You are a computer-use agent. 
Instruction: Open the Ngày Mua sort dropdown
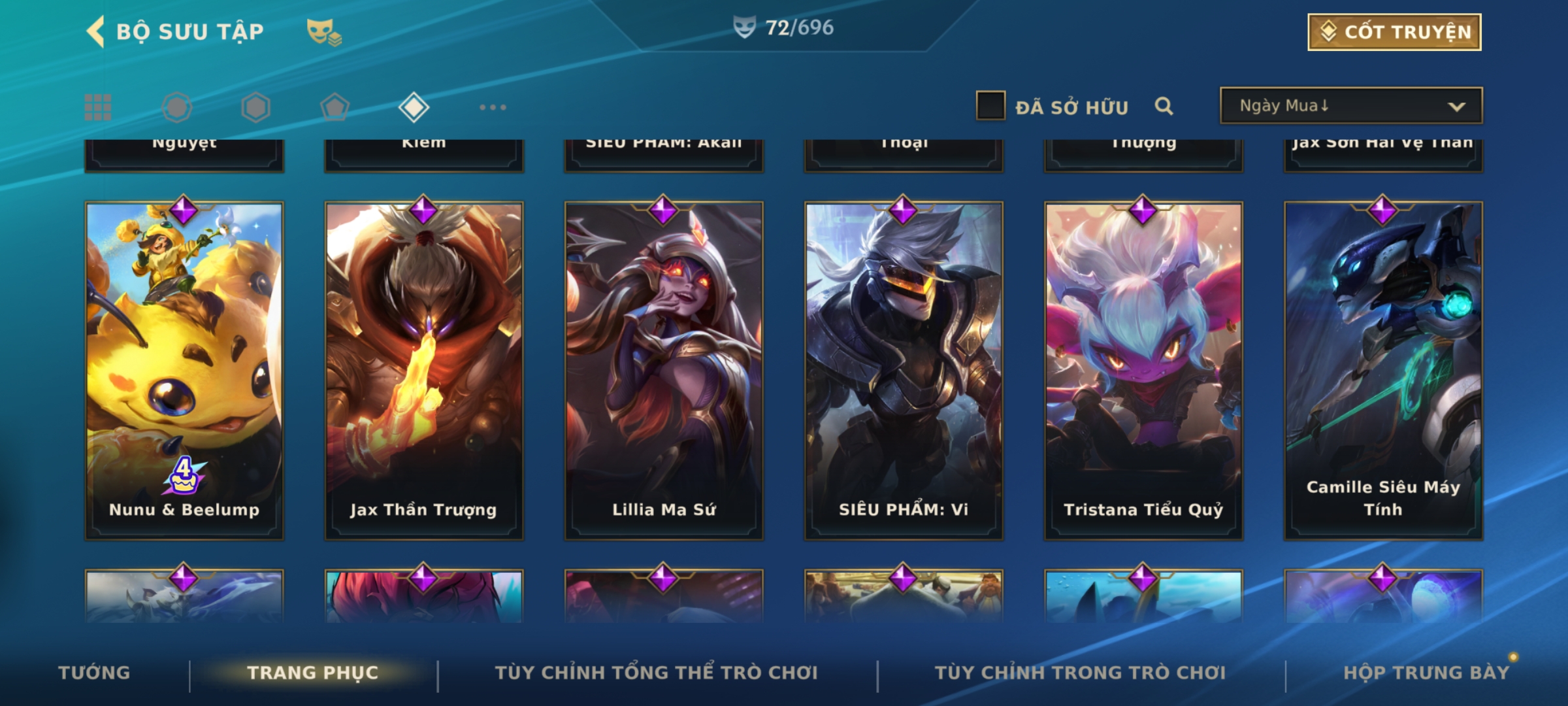pyautogui.click(x=1351, y=106)
